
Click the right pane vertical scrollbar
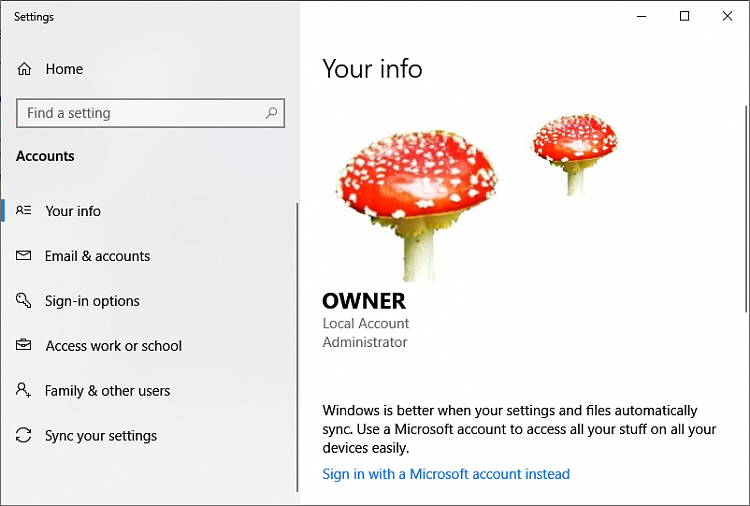click(746, 209)
